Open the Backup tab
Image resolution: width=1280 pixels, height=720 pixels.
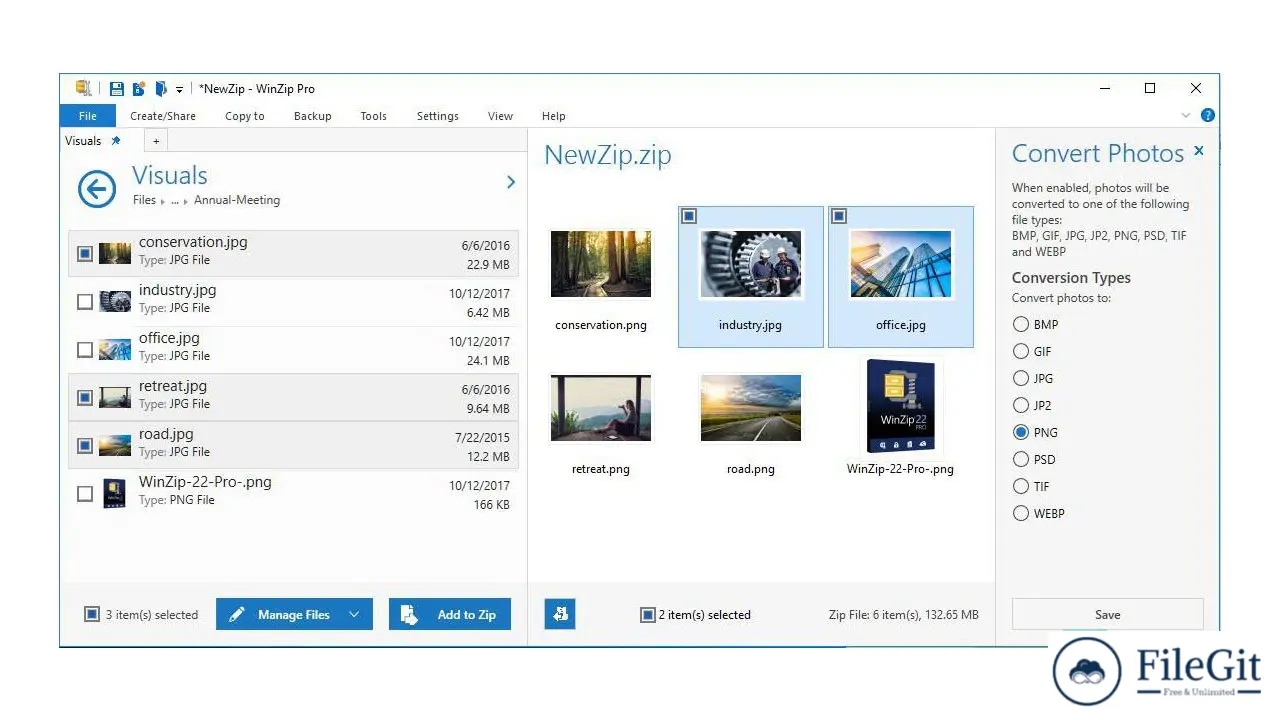312,116
